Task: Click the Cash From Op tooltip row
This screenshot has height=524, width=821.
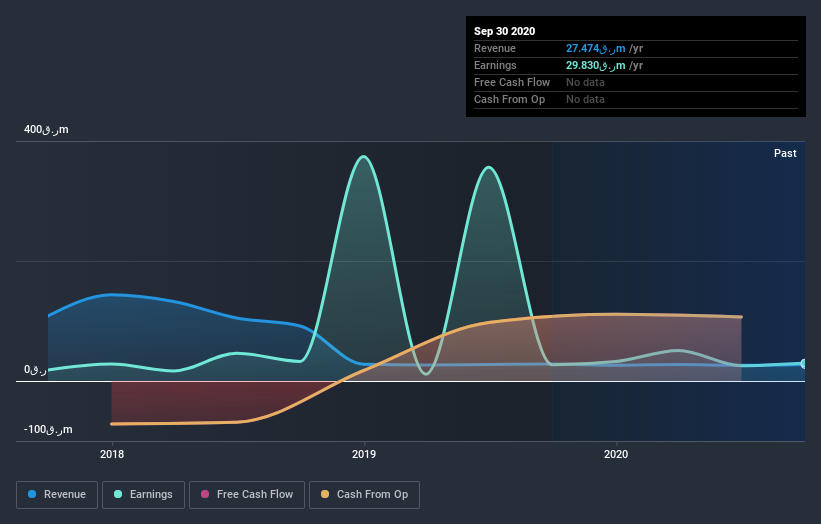Action: 636,99
